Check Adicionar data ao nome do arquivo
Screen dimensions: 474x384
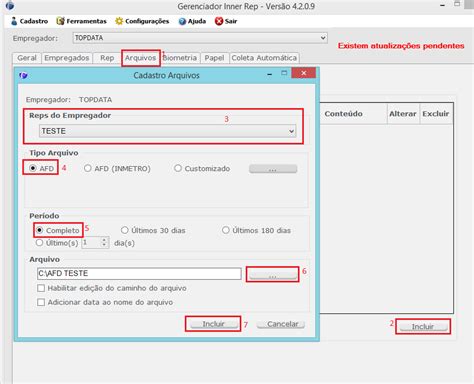41,302
